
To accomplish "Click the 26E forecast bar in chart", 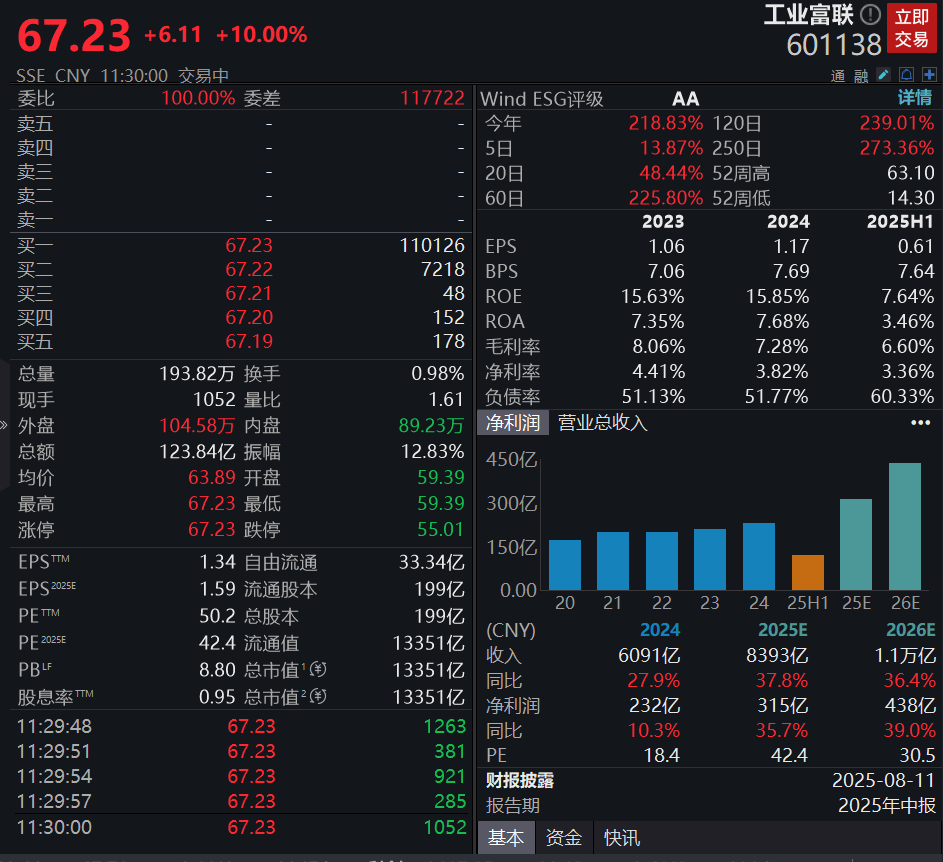I will pos(905,526).
